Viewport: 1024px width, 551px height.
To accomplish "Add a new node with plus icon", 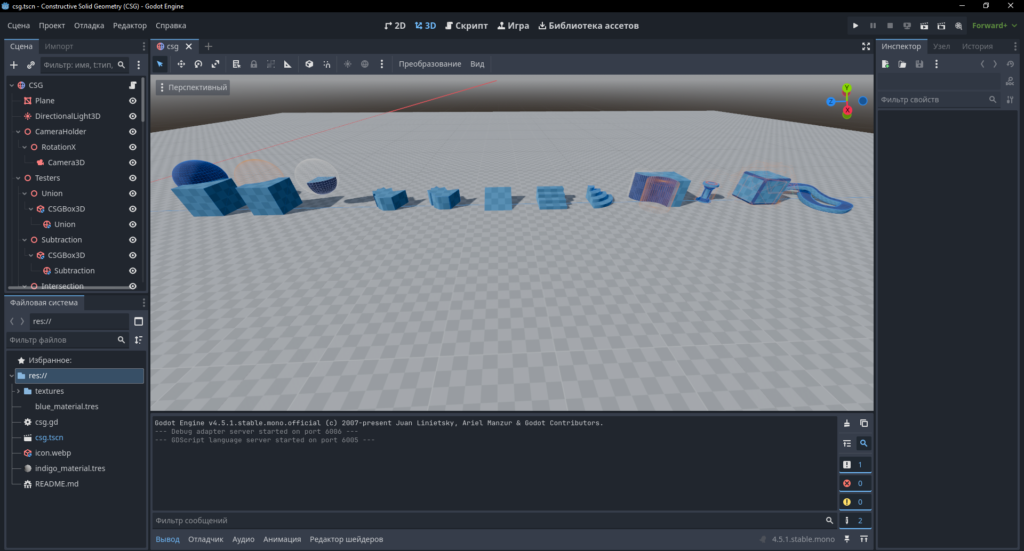I will [14, 65].
